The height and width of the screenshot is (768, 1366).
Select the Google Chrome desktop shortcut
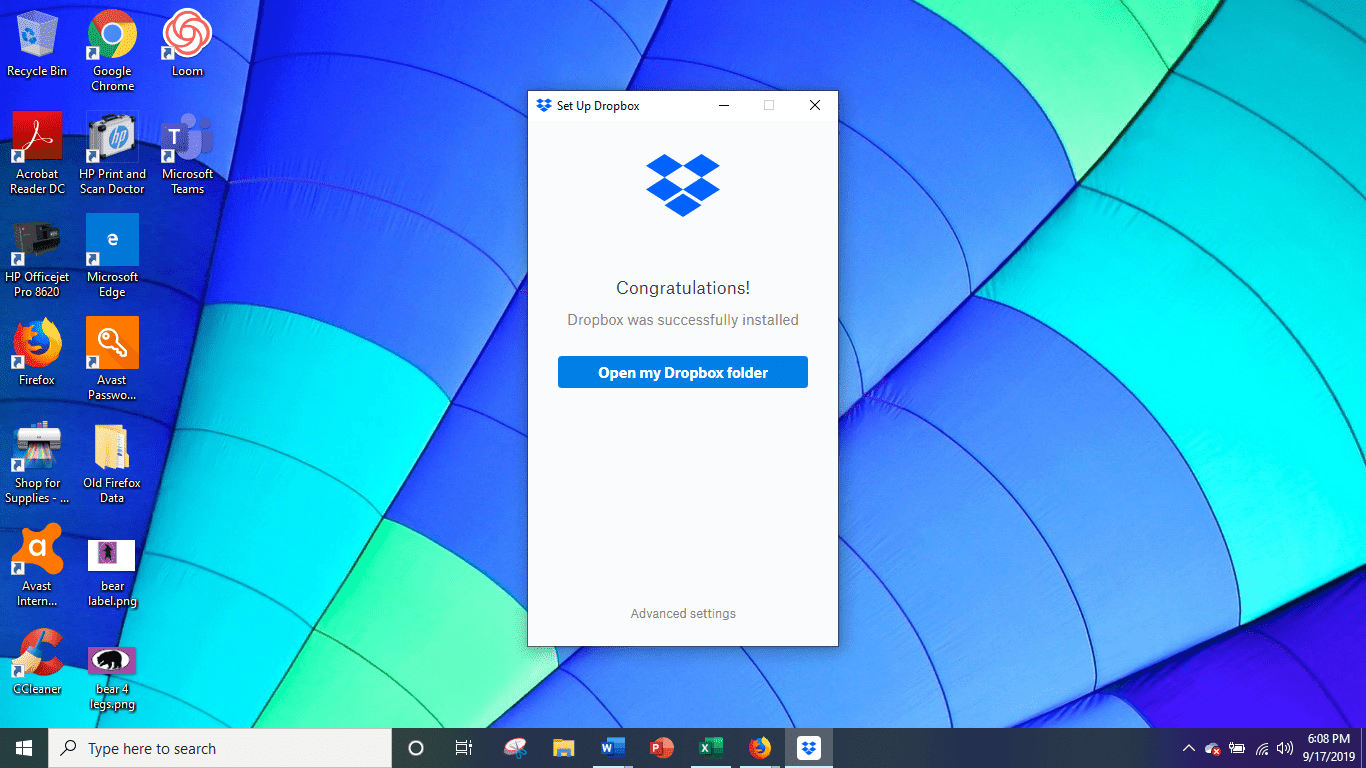(112, 50)
